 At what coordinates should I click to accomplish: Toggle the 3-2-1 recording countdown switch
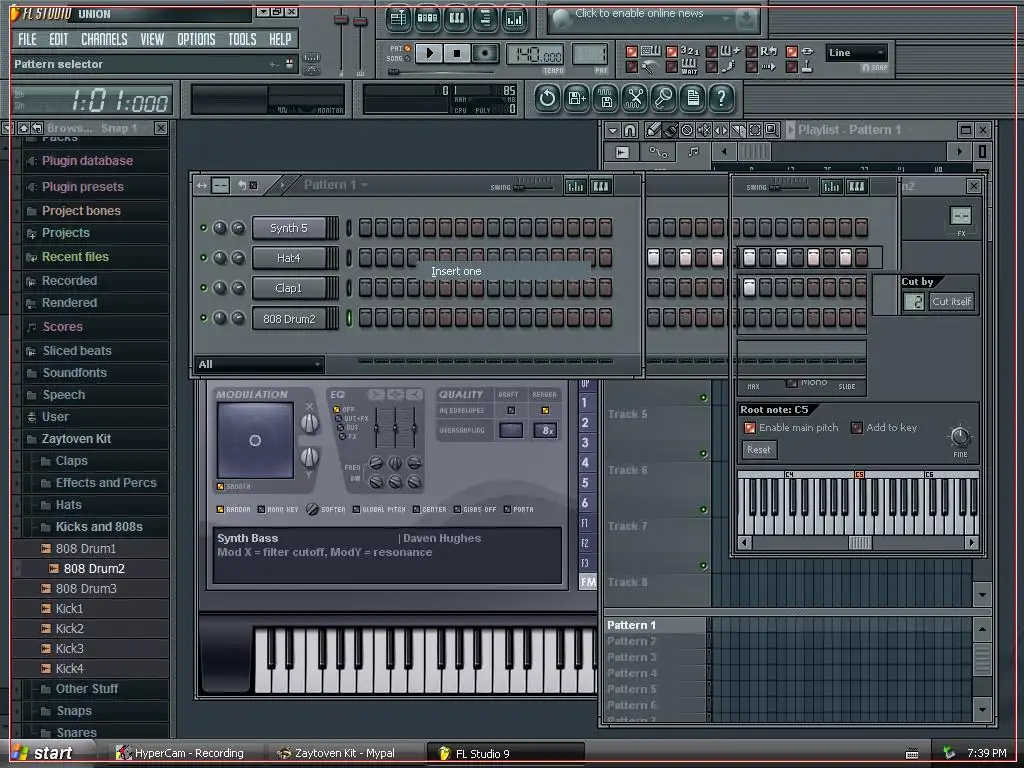pos(672,51)
